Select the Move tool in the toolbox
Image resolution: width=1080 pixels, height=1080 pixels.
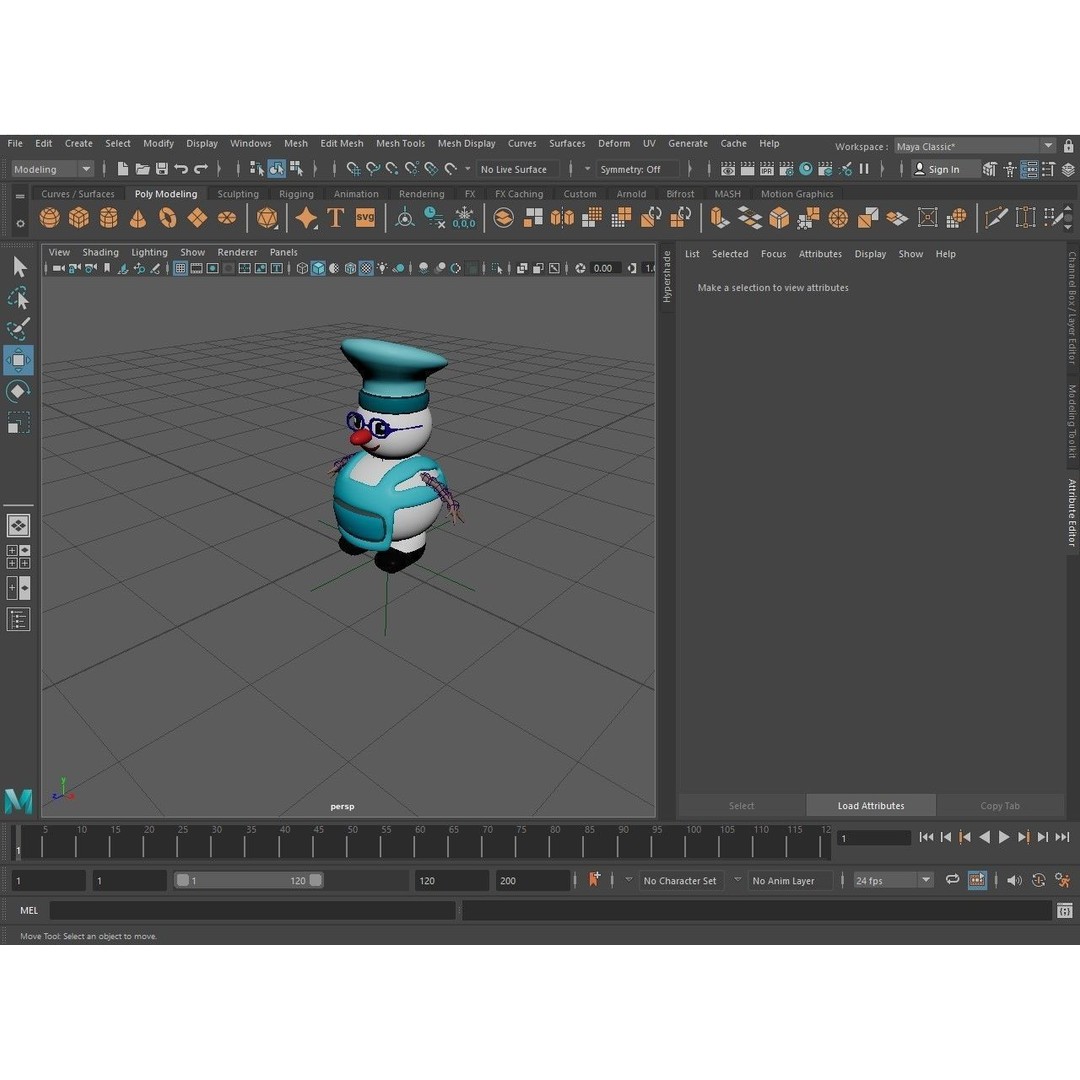(x=18, y=360)
